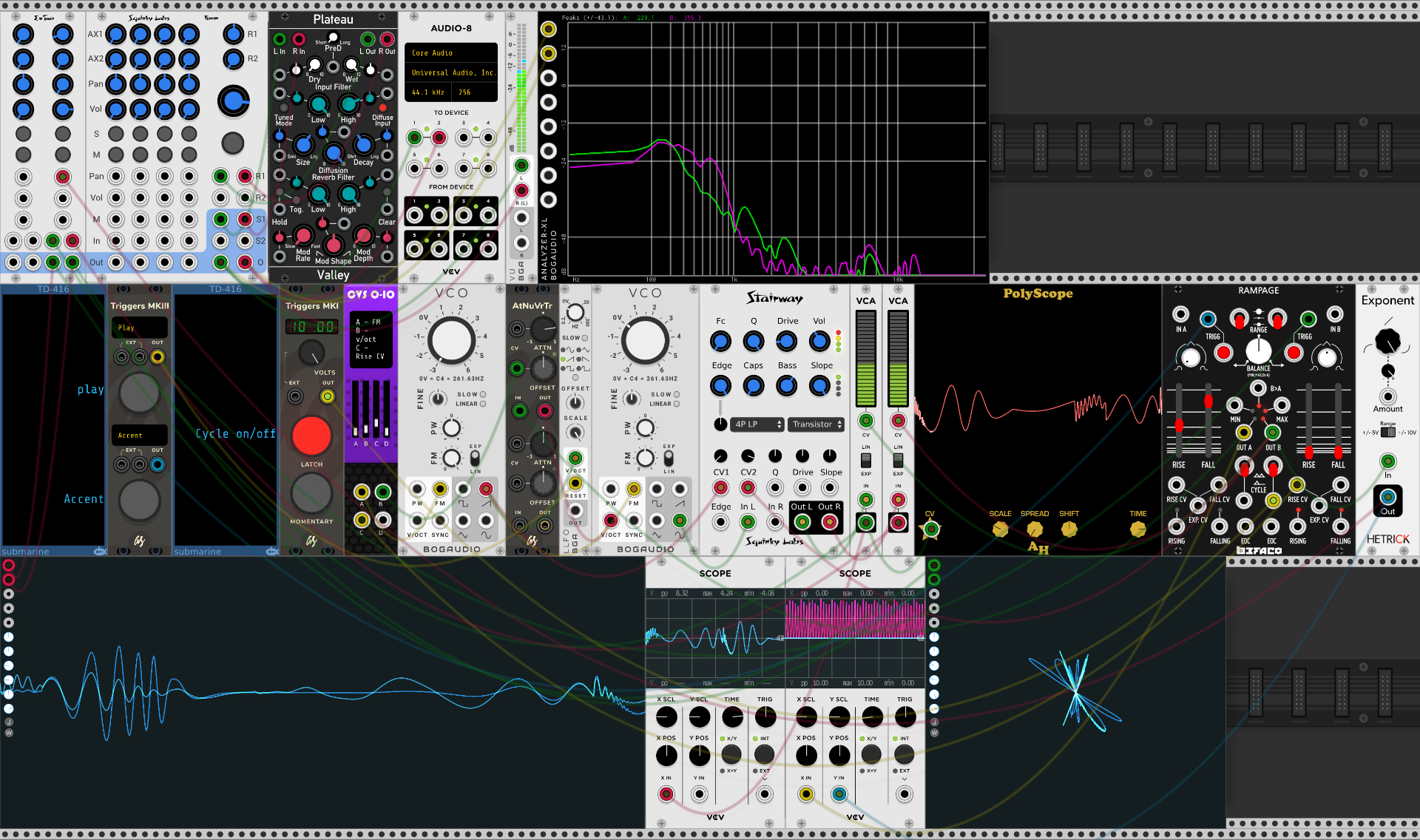Toggle SLOW on VCO beside CVS 0-10
The height and width of the screenshot is (840, 1420).
pos(482,395)
